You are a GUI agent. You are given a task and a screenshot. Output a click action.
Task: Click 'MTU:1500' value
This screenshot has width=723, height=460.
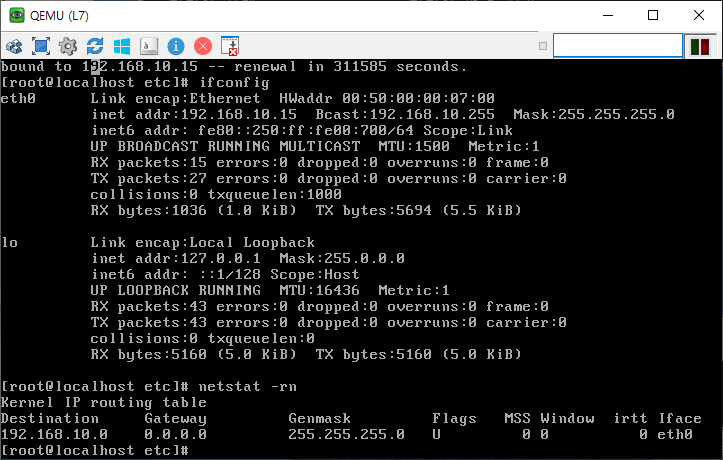click(414, 147)
